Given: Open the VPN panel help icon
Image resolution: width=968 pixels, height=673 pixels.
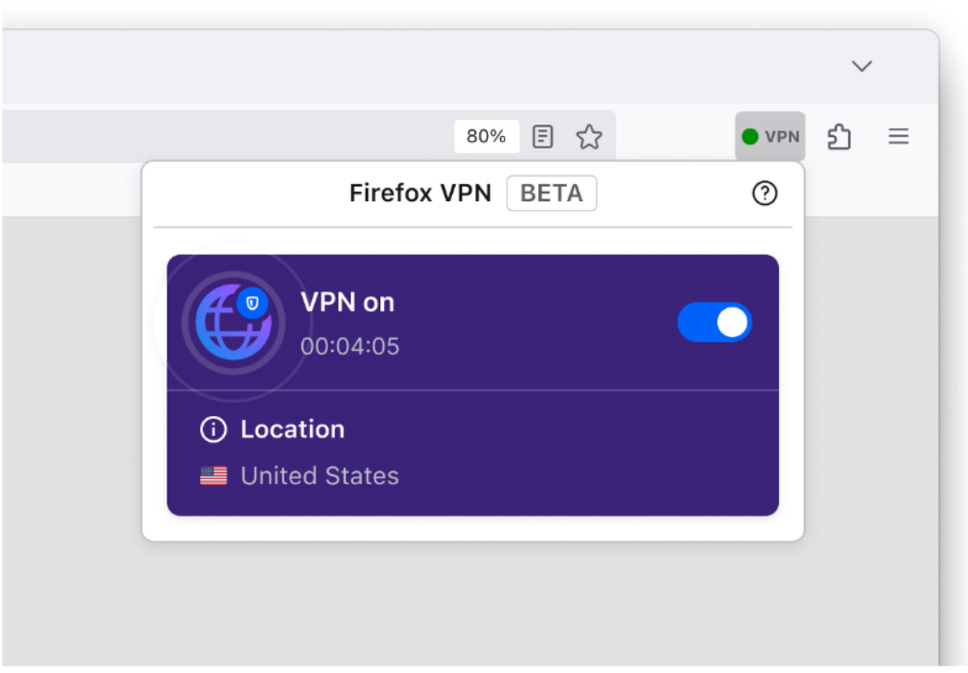Looking at the screenshot, I should click(x=764, y=194).
